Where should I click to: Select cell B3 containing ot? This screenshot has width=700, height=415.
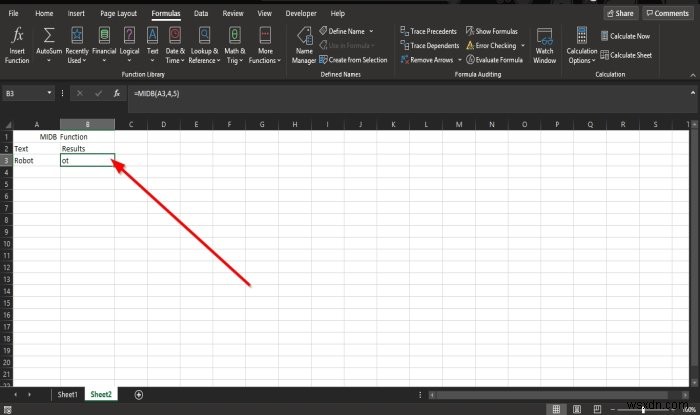click(88, 161)
